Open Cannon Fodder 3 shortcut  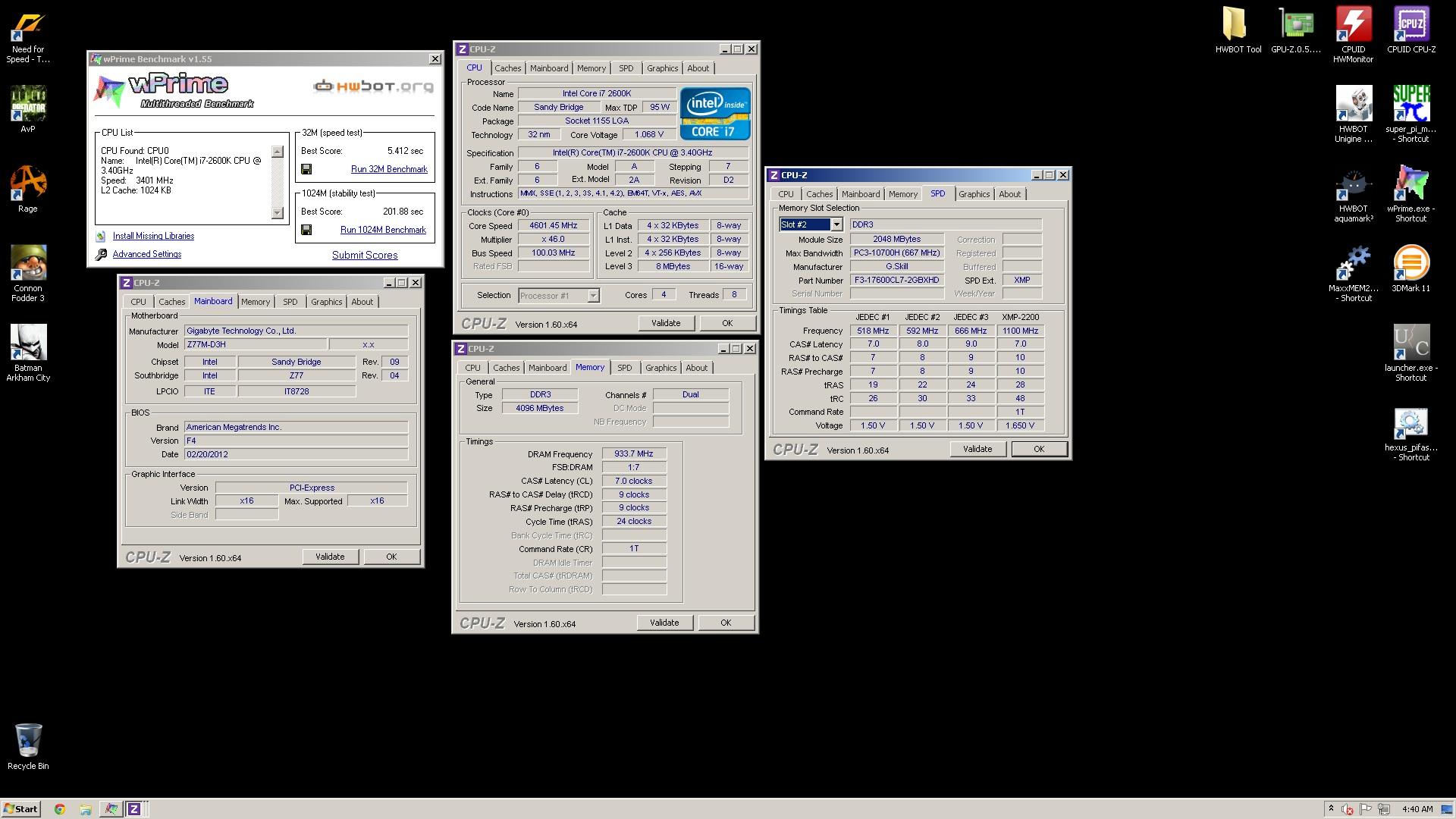coord(28,274)
